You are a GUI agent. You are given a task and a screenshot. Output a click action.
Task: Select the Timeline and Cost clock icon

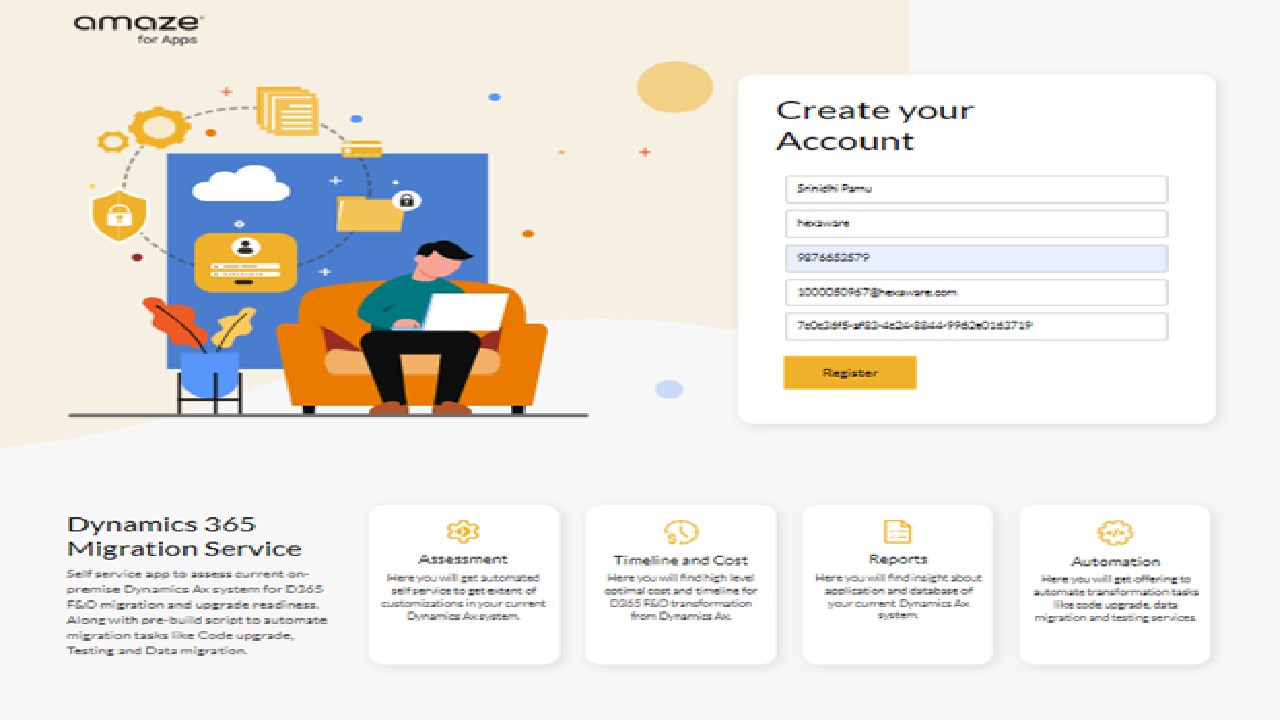pos(680,532)
